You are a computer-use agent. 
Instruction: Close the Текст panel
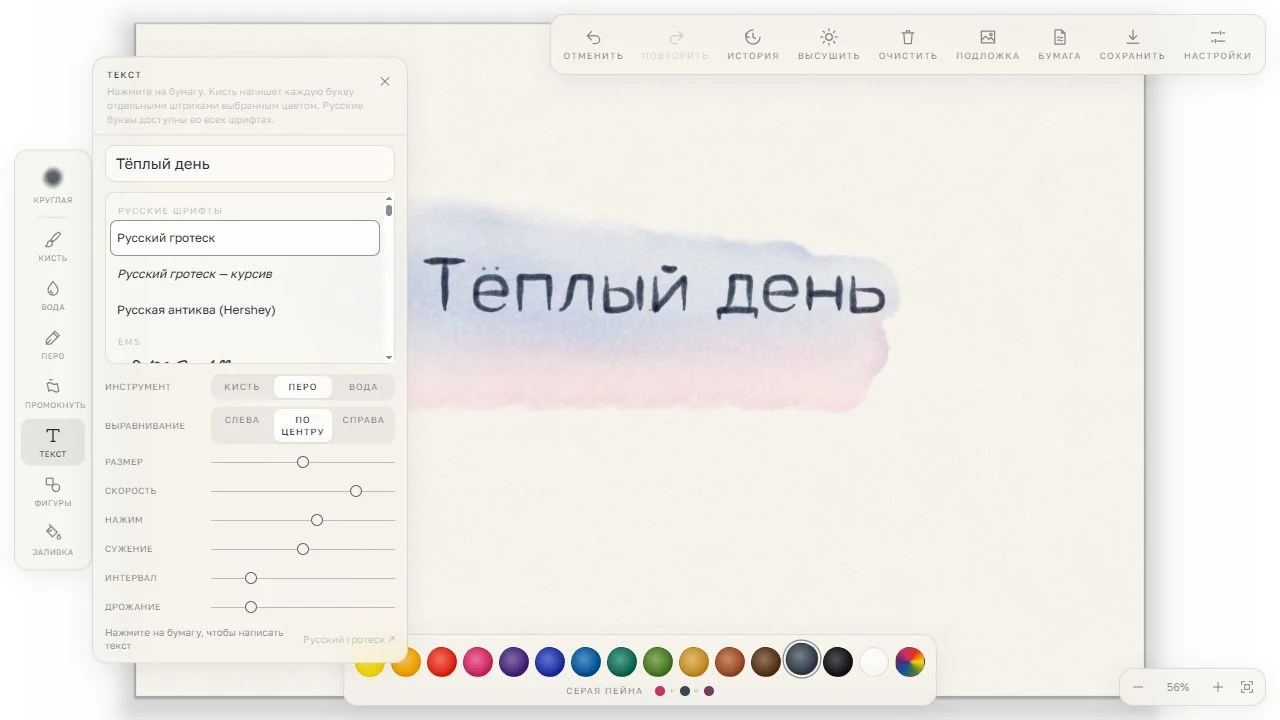[385, 82]
